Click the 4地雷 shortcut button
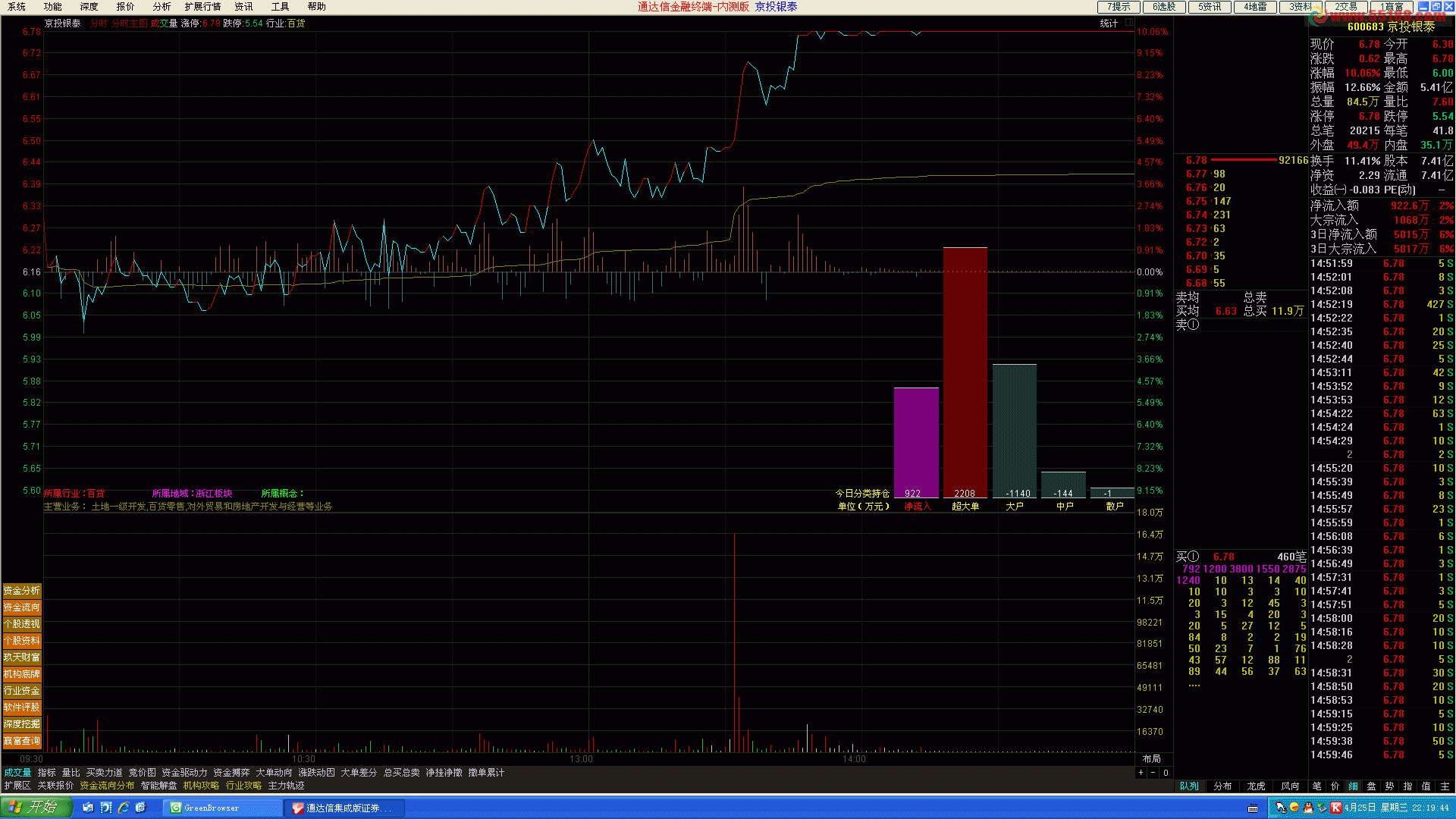The height and width of the screenshot is (819, 1456). [x=1255, y=7]
